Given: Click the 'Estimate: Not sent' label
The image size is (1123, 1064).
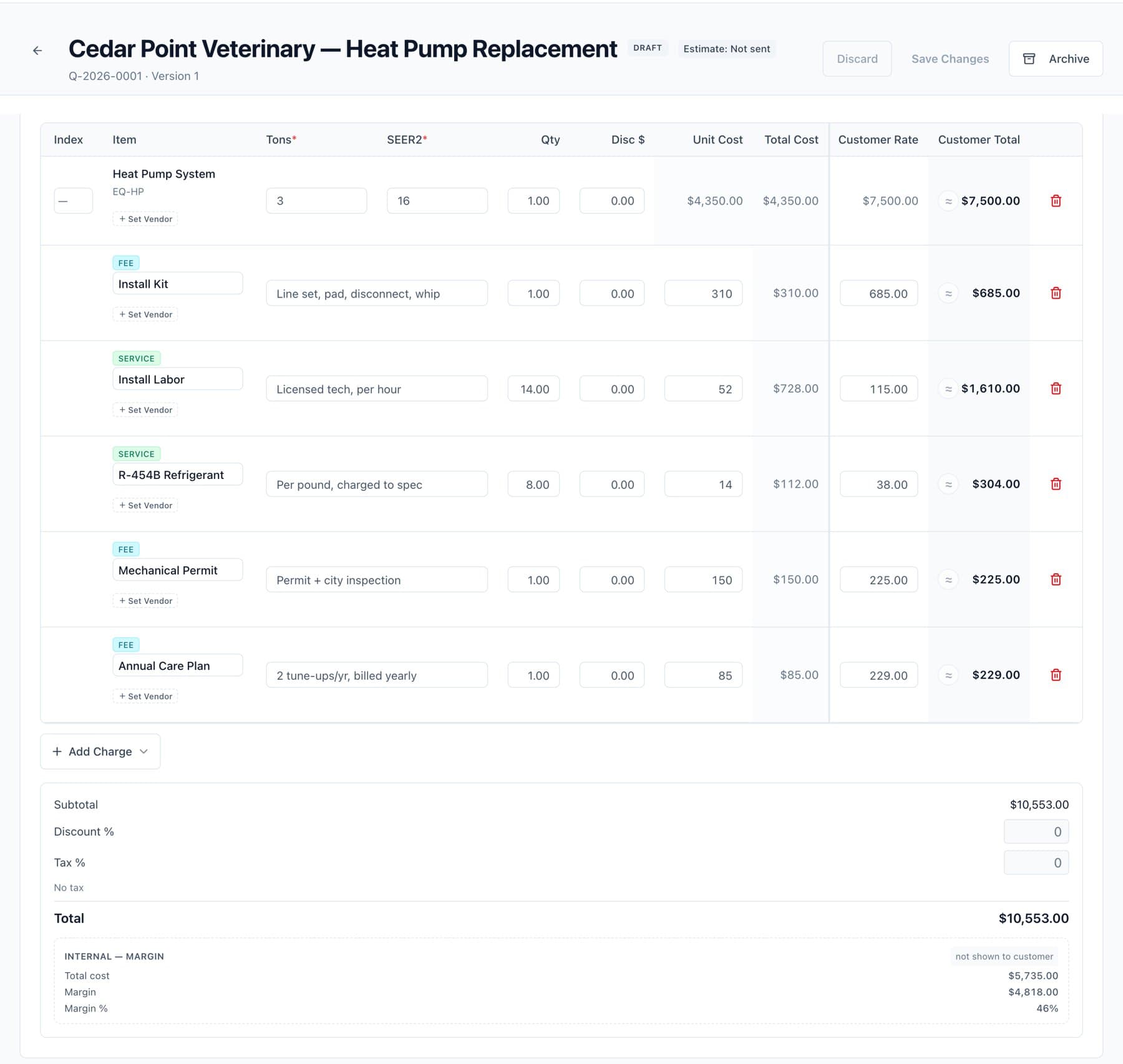Looking at the screenshot, I should coord(726,49).
